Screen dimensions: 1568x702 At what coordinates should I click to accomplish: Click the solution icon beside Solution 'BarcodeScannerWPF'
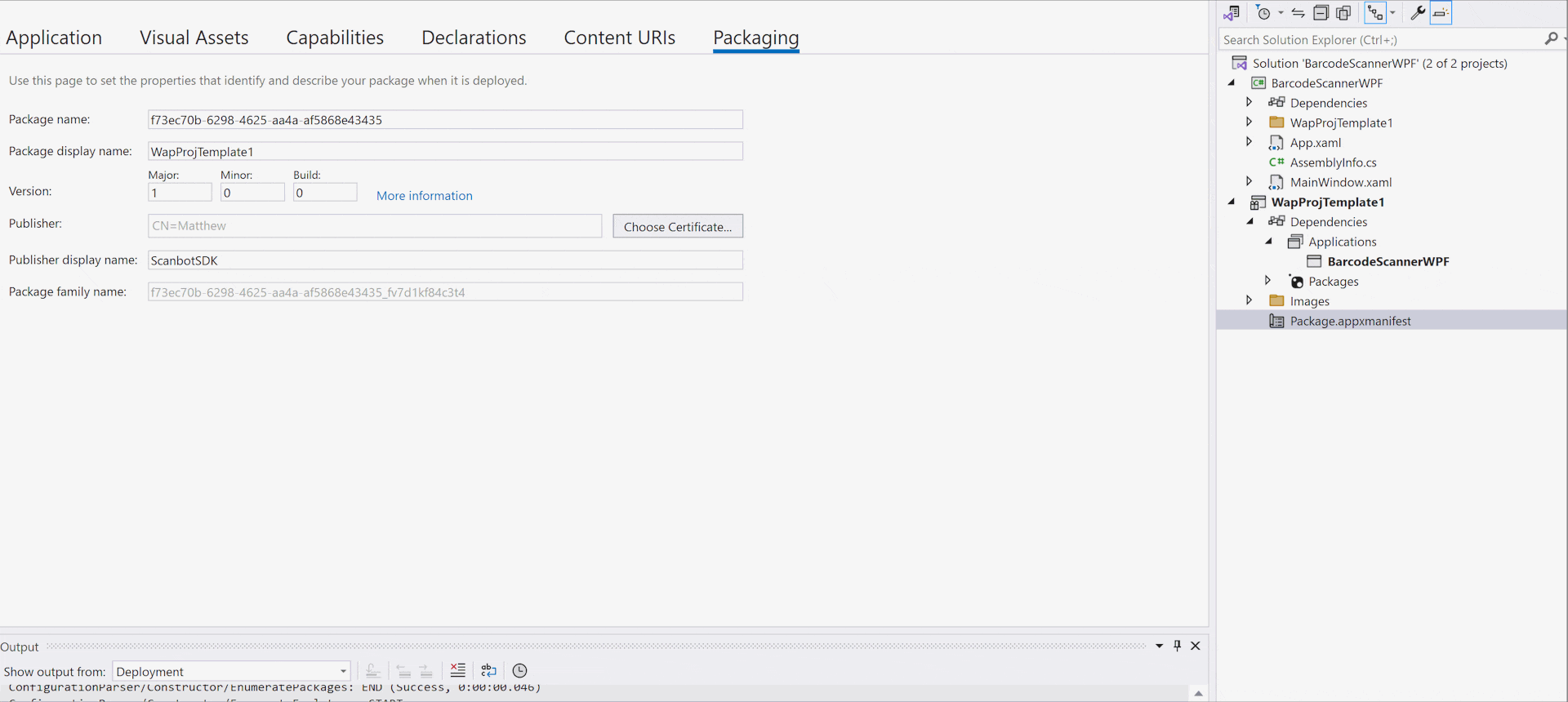[1240, 63]
